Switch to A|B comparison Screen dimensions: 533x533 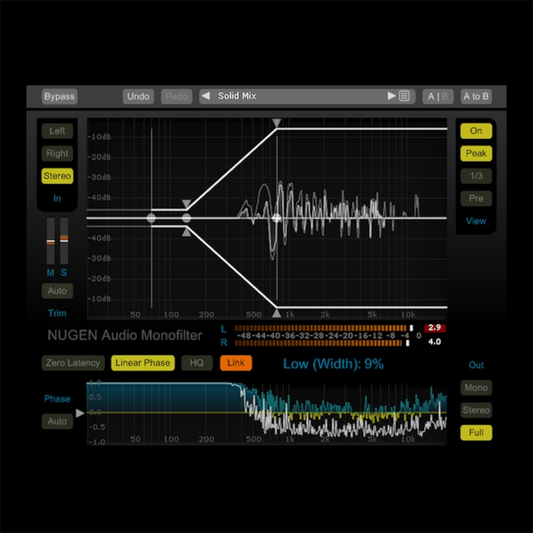[x=437, y=97]
